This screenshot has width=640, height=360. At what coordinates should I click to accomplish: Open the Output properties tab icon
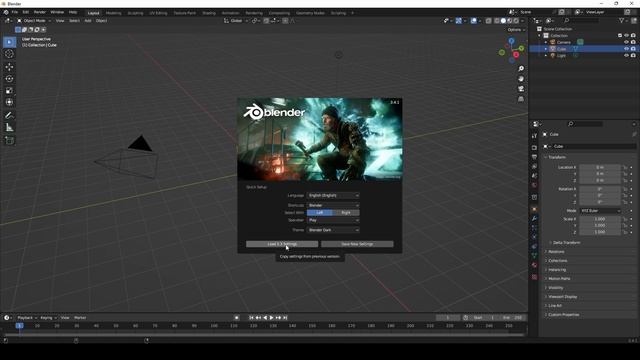point(534,157)
